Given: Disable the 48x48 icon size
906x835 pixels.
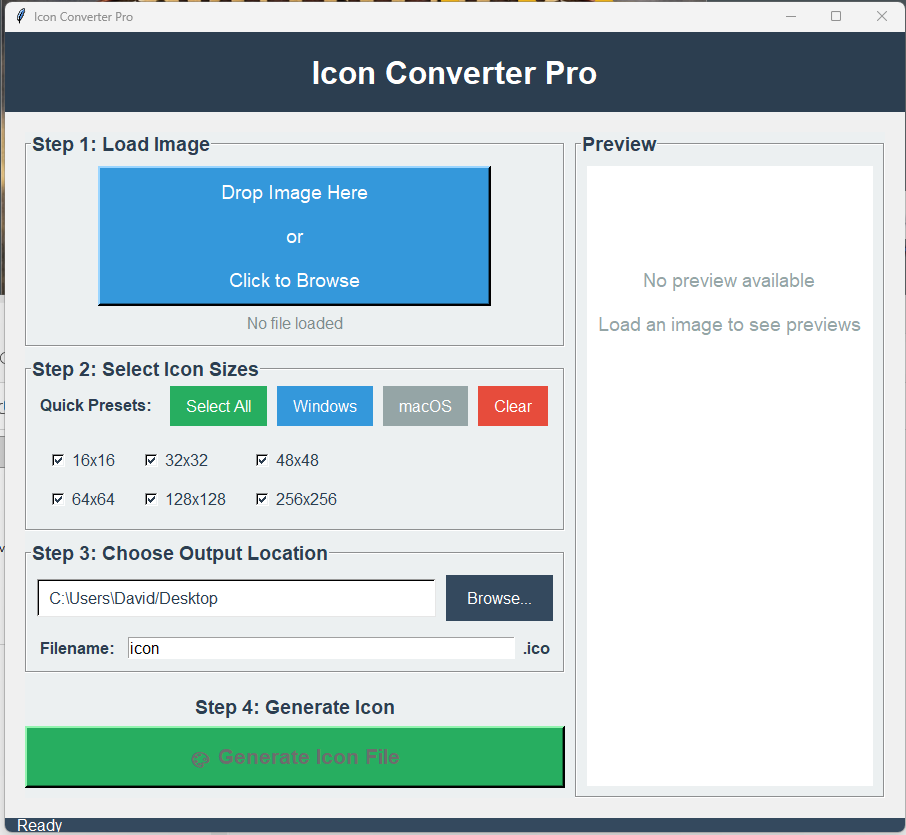Looking at the screenshot, I should 261,460.
